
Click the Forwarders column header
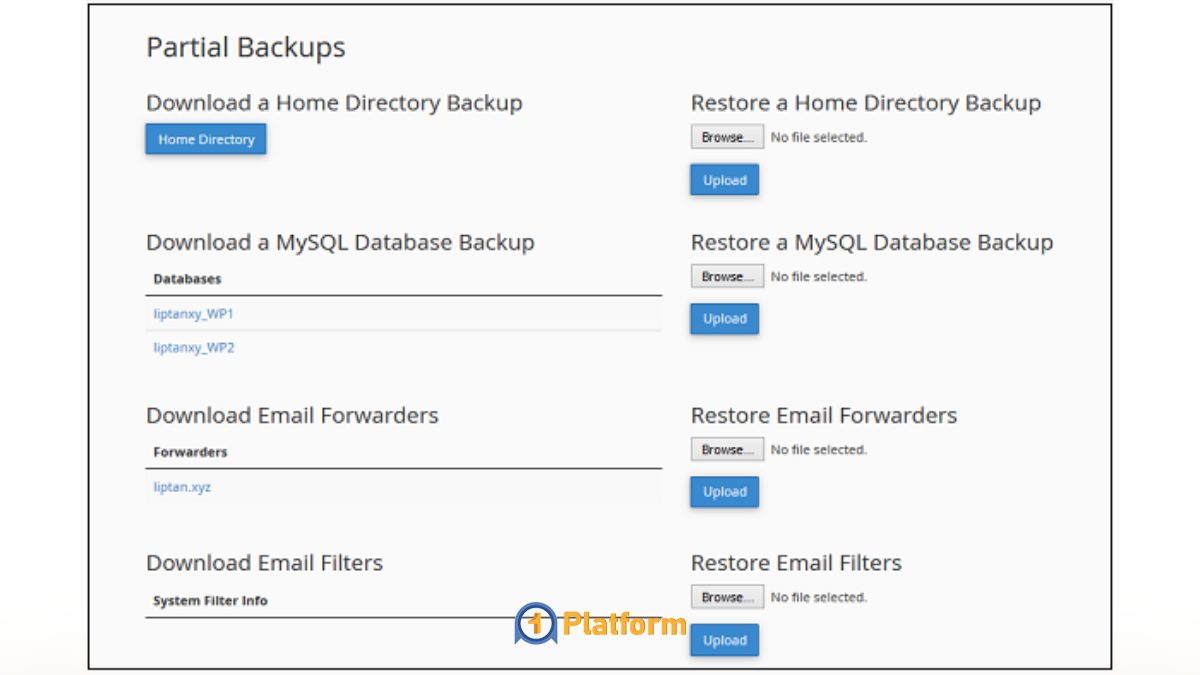click(190, 452)
